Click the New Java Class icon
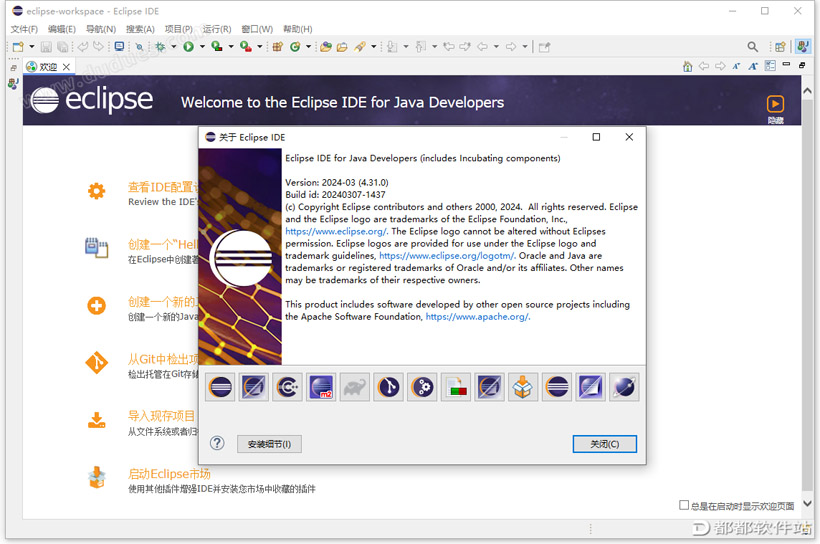The width and height of the screenshot is (820, 544). (x=295, y=47)
